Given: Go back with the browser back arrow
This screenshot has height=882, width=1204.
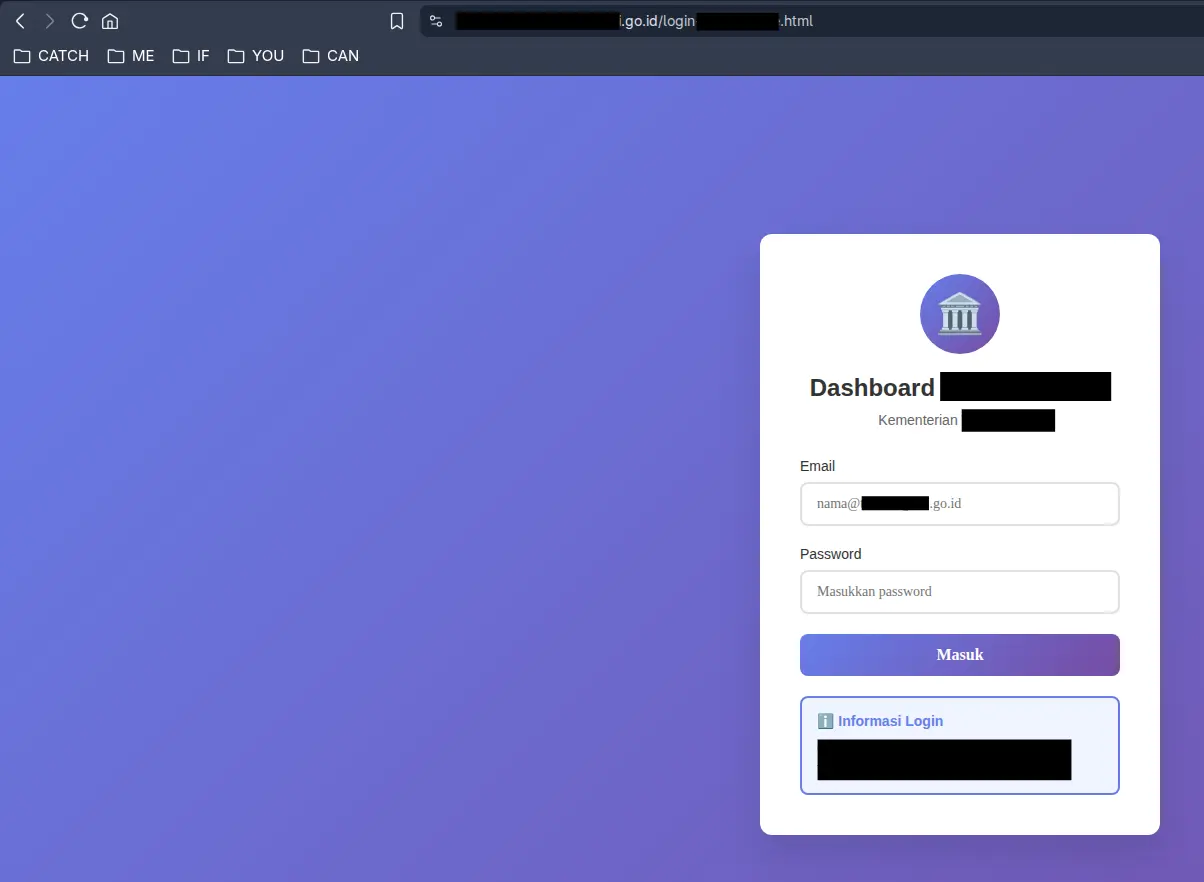Looking at the screenshot, I should click(20, 21).
